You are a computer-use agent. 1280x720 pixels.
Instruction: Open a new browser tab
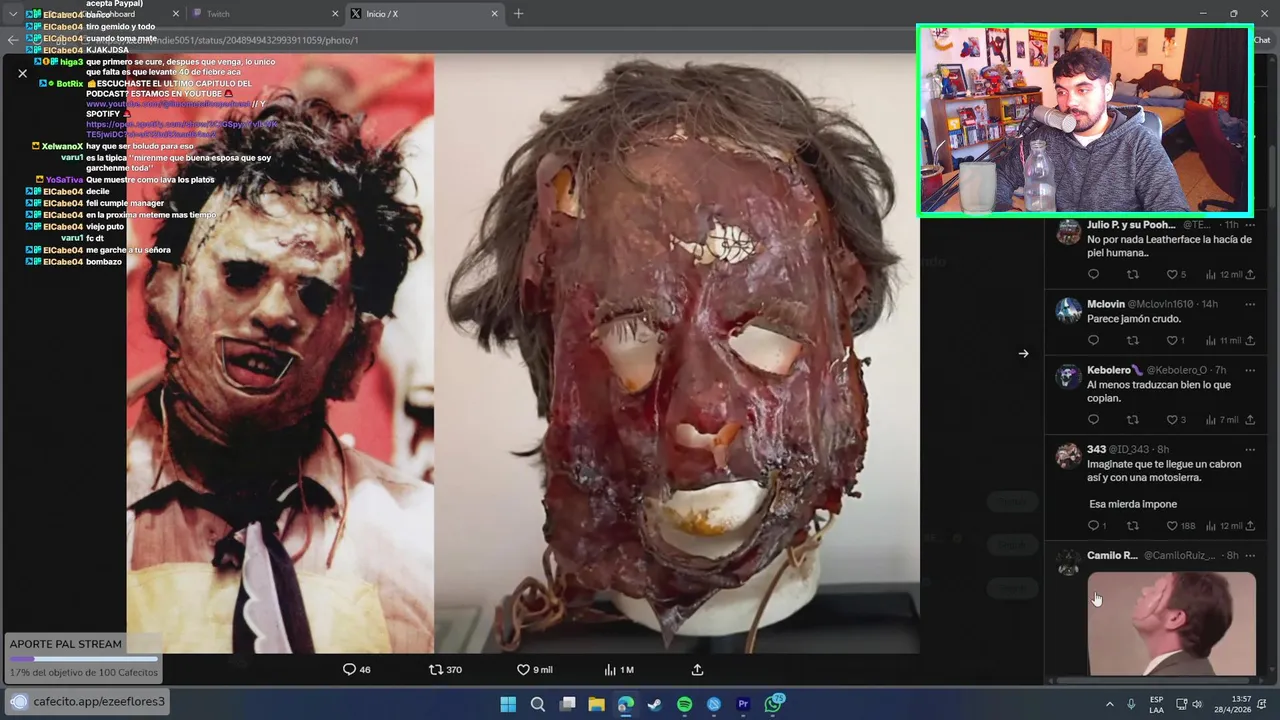pos(518,14)
